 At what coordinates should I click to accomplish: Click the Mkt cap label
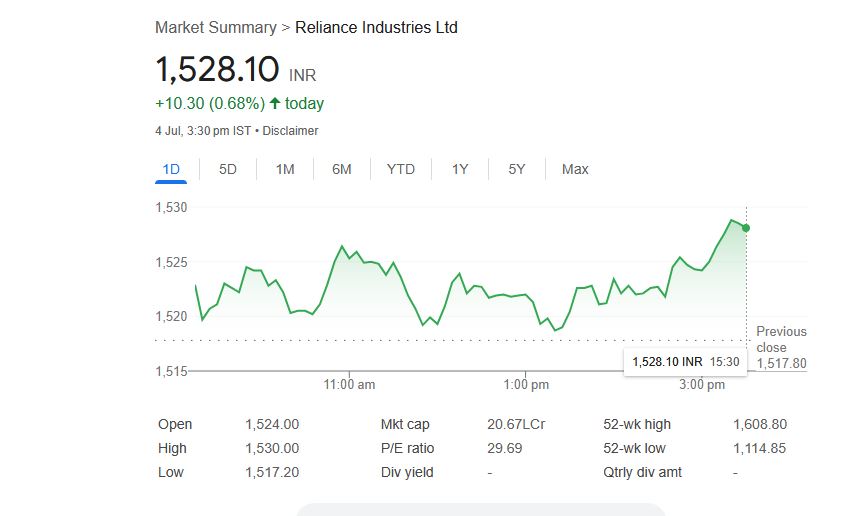coord(405,424)
